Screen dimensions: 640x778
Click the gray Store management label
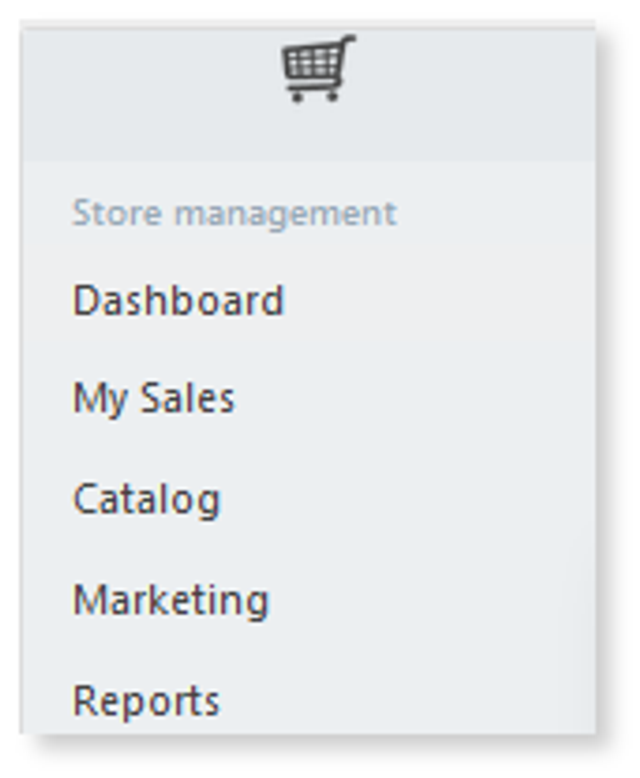[x=234, y=214]
